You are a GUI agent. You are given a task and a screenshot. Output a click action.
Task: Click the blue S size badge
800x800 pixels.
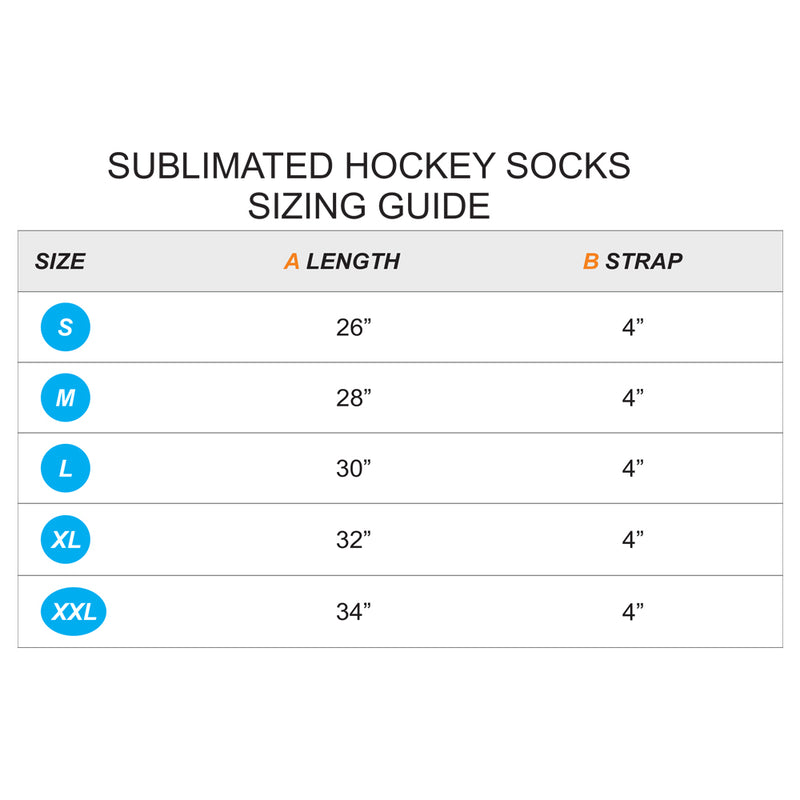coord(65,327)
